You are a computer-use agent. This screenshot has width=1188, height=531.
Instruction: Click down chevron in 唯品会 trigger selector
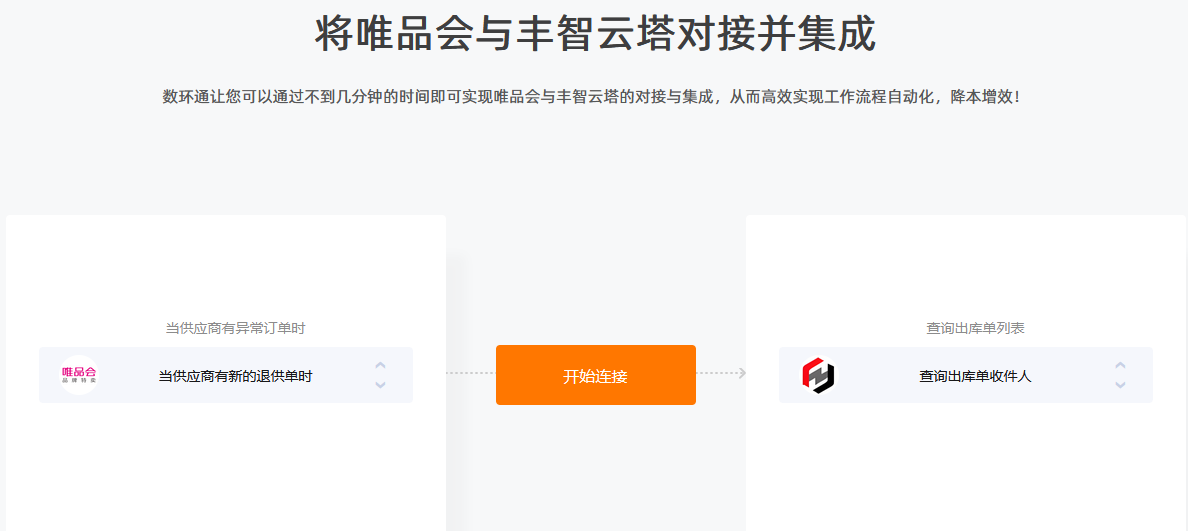tap(380, 385)
